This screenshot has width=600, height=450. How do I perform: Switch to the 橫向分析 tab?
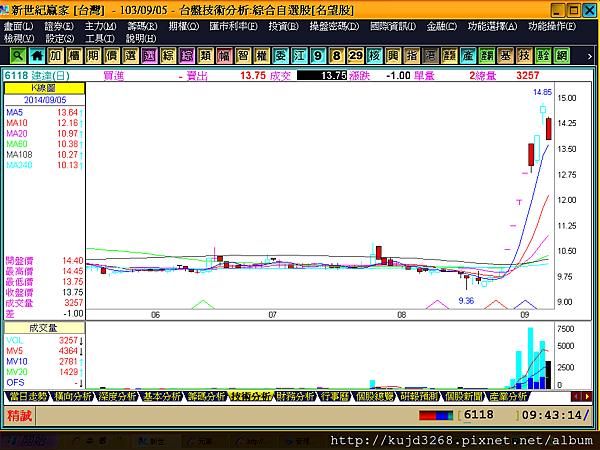pos(72,396)
